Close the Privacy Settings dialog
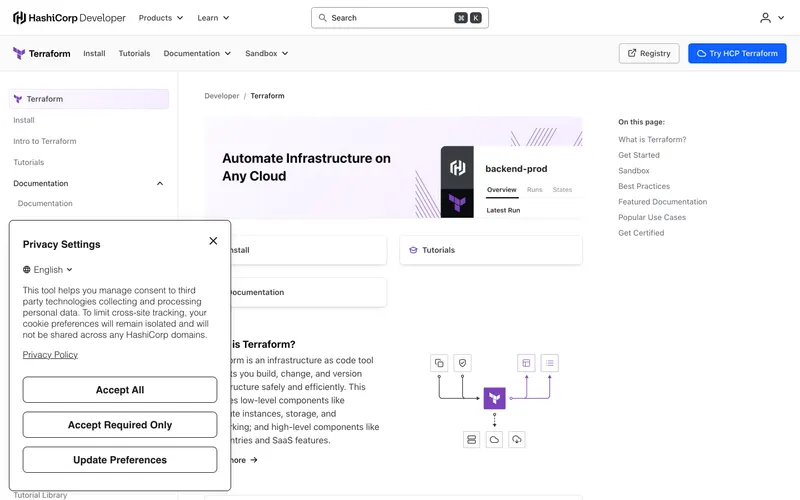This screenshot has width=800, height=500. [x=213, y=241]
